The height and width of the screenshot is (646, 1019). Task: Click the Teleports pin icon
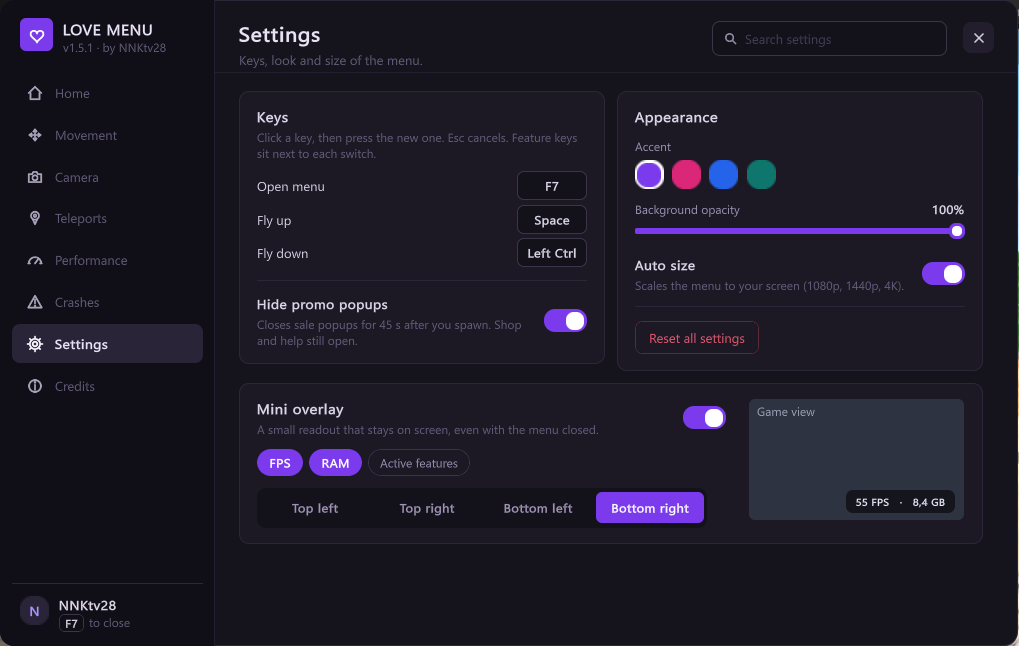click(35, 218)
